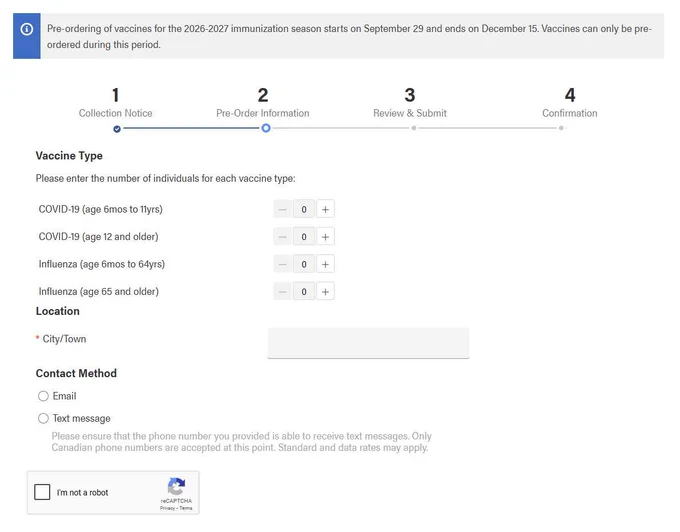Increase Influenza age 6mos to 64yrs count
Image resolution: width=680 pixels, height=532 pixels.
pos(325,264)
